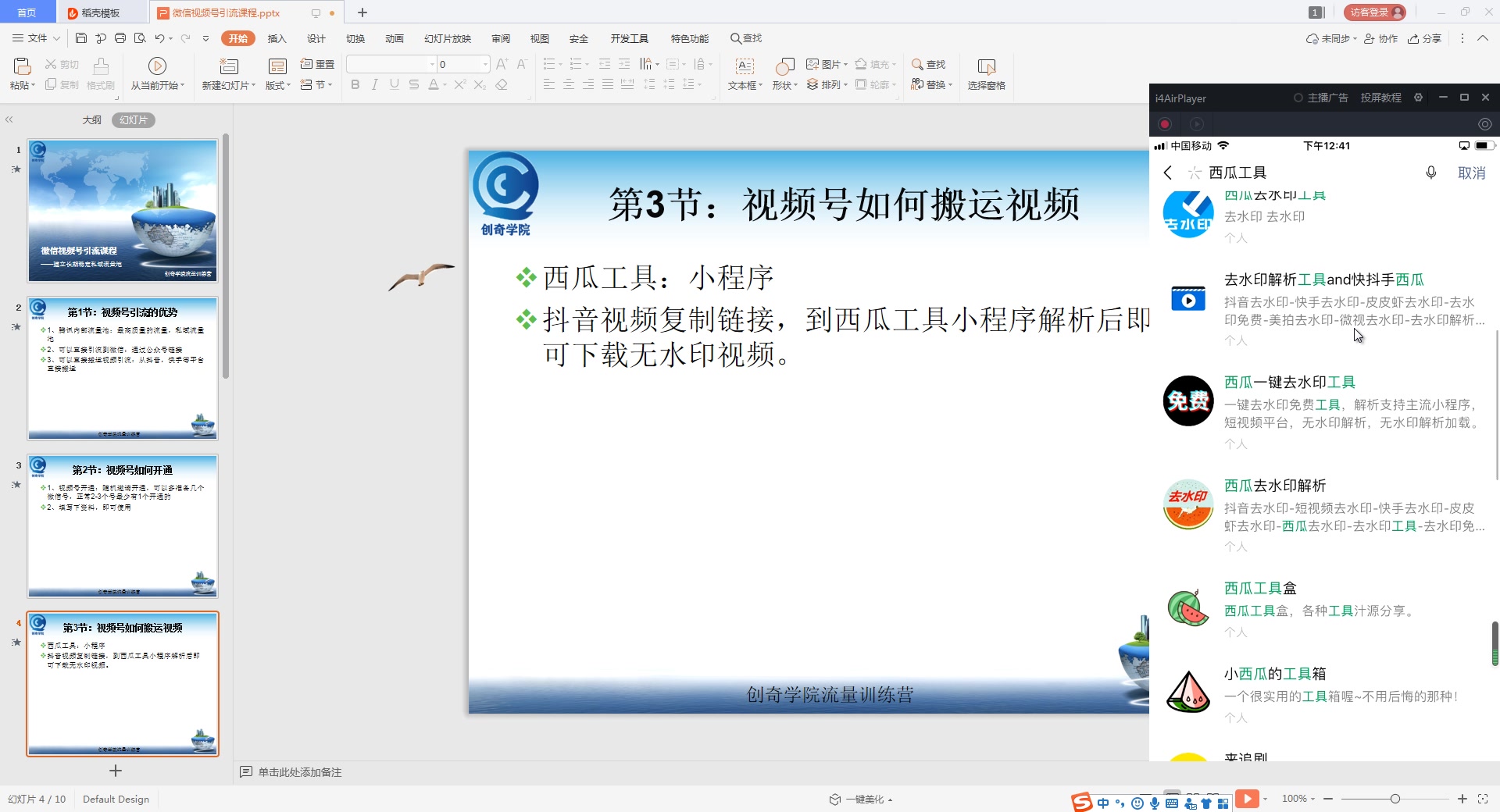Toggle bold formatting
Screen dimensions: 1500x812
click(355, 84)
